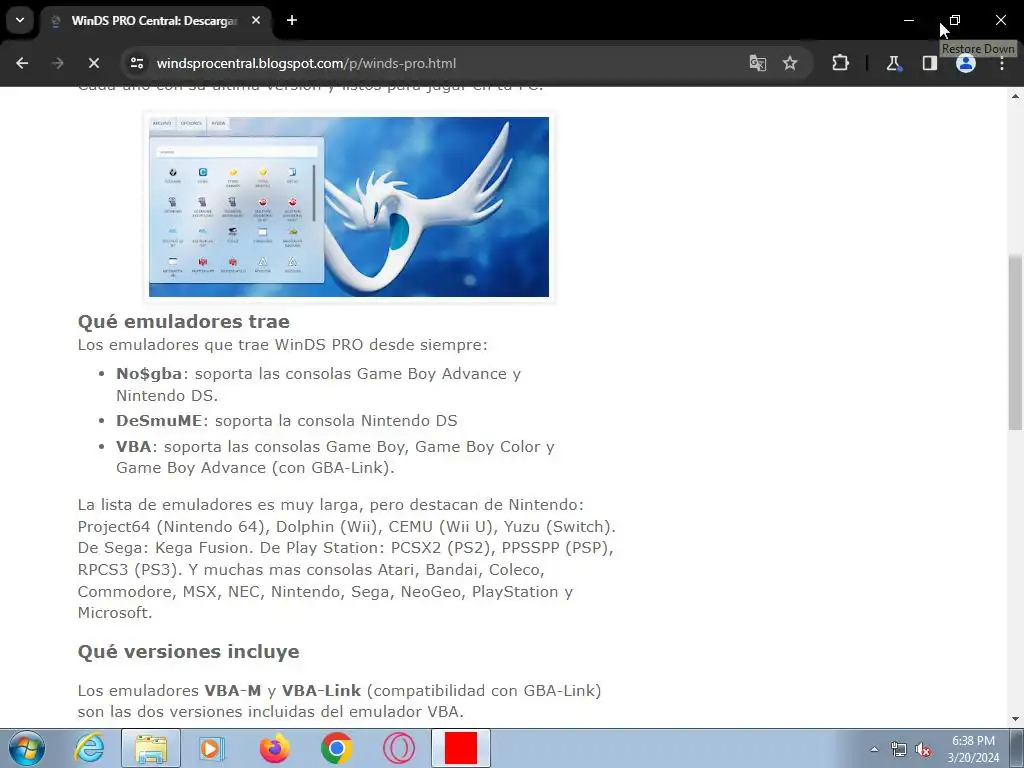
Task: Open the Chrome profile avatar
Action: point(966,63)
